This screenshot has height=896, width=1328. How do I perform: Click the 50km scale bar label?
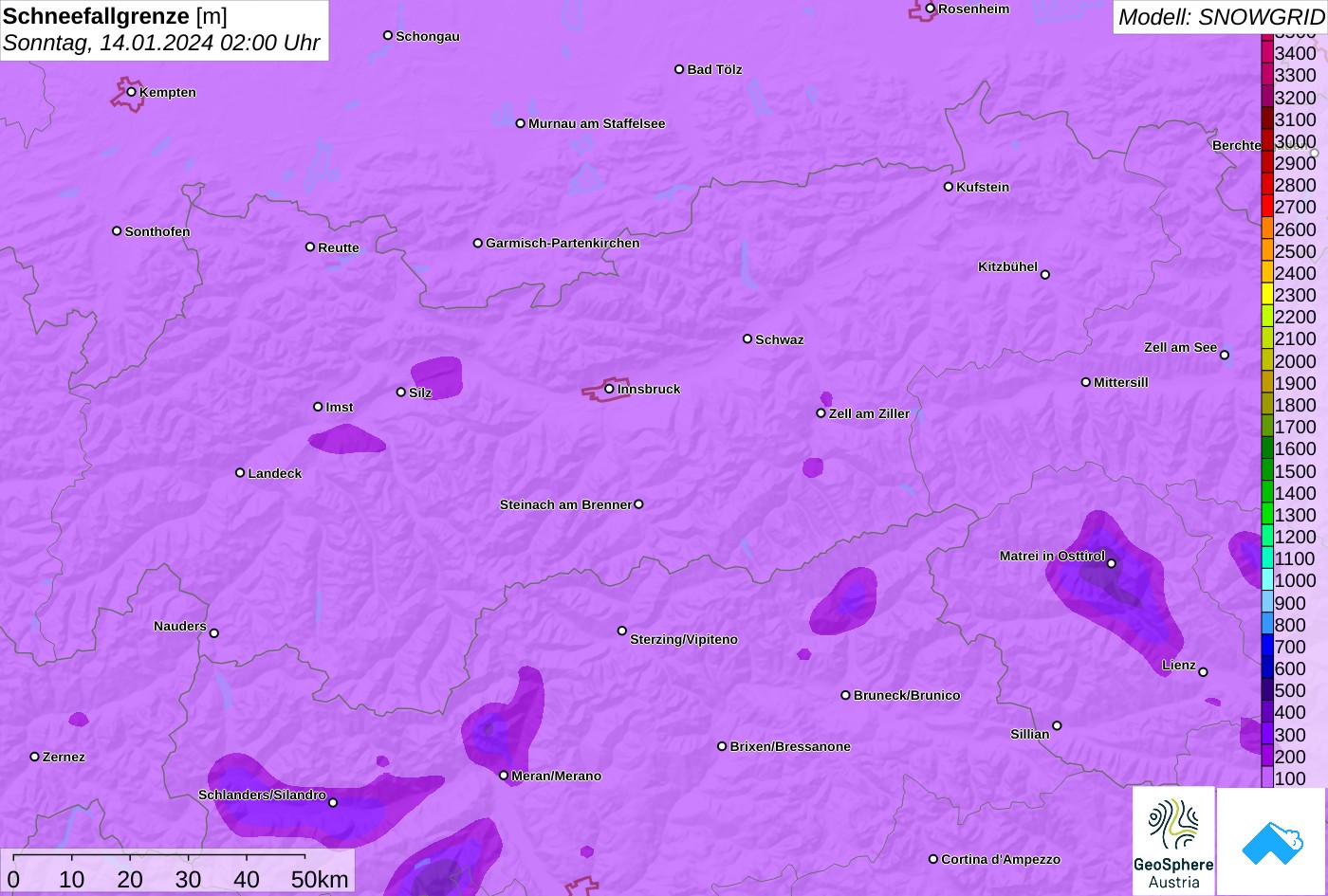tap(320, 880)
